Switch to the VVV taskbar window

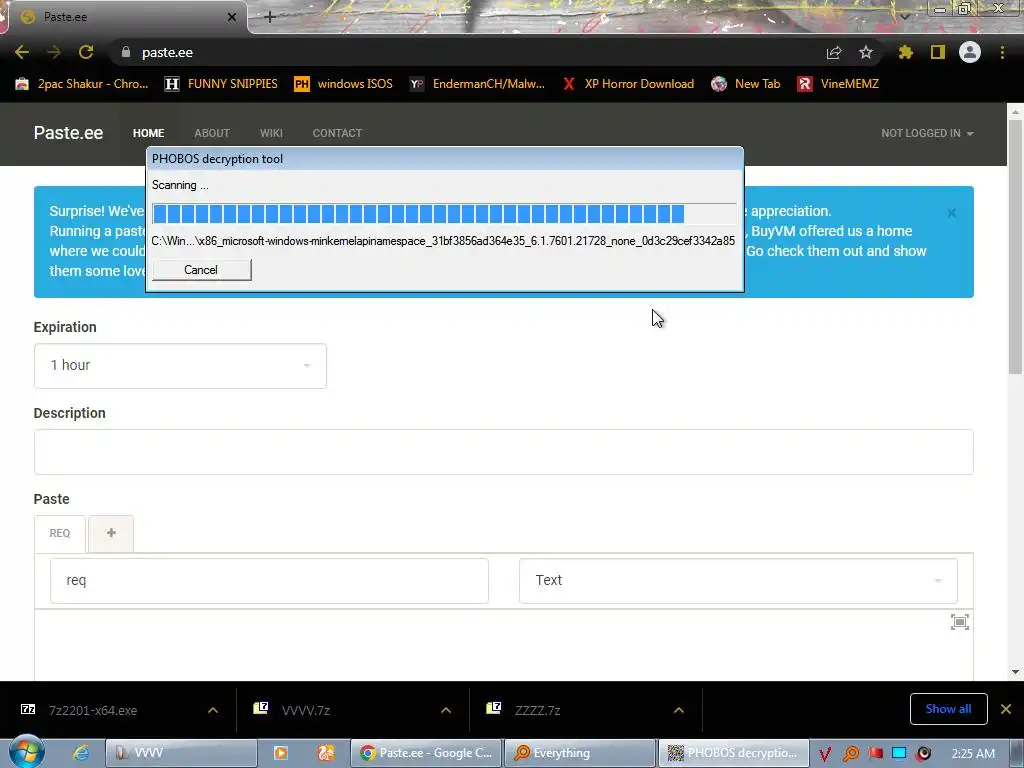click(181, 753)
